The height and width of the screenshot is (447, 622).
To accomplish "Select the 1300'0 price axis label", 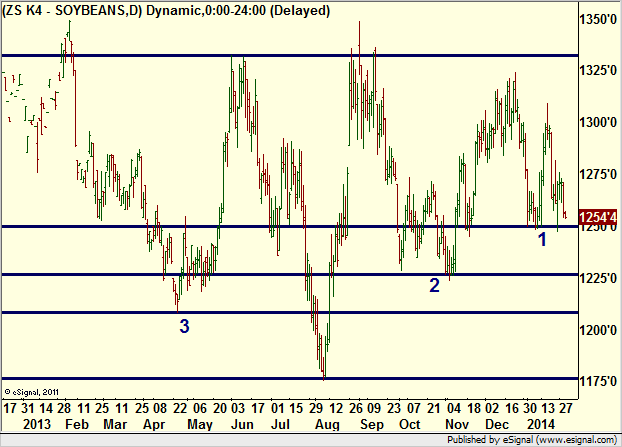I will pyautogui.click(x=598, y=122).
